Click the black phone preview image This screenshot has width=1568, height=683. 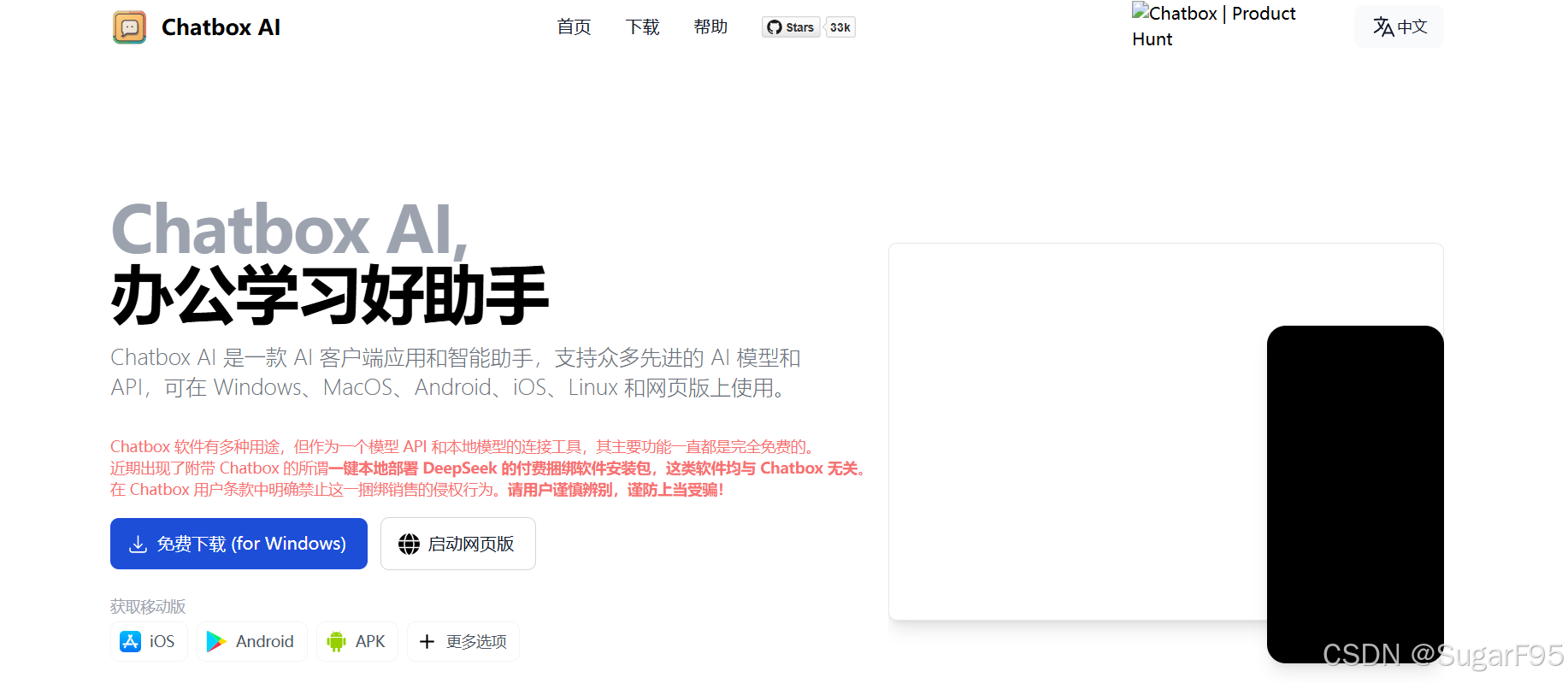[1355, 494]
